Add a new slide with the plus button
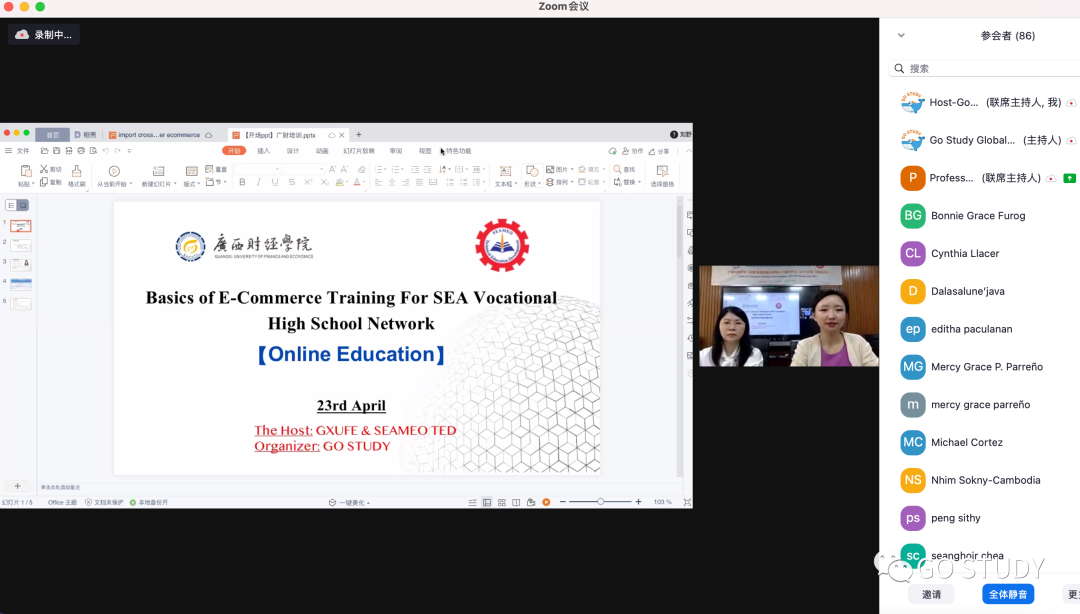 17,486
